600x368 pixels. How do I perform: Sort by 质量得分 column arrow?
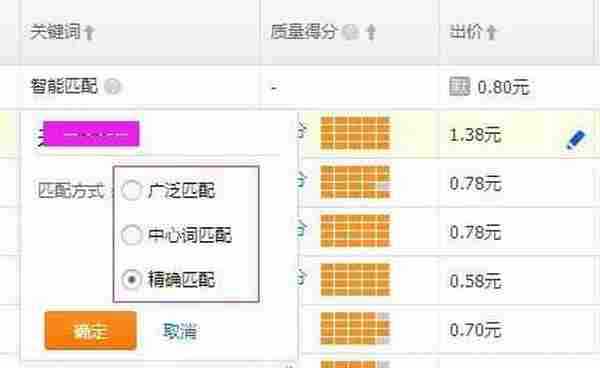(x=371, y=32)
